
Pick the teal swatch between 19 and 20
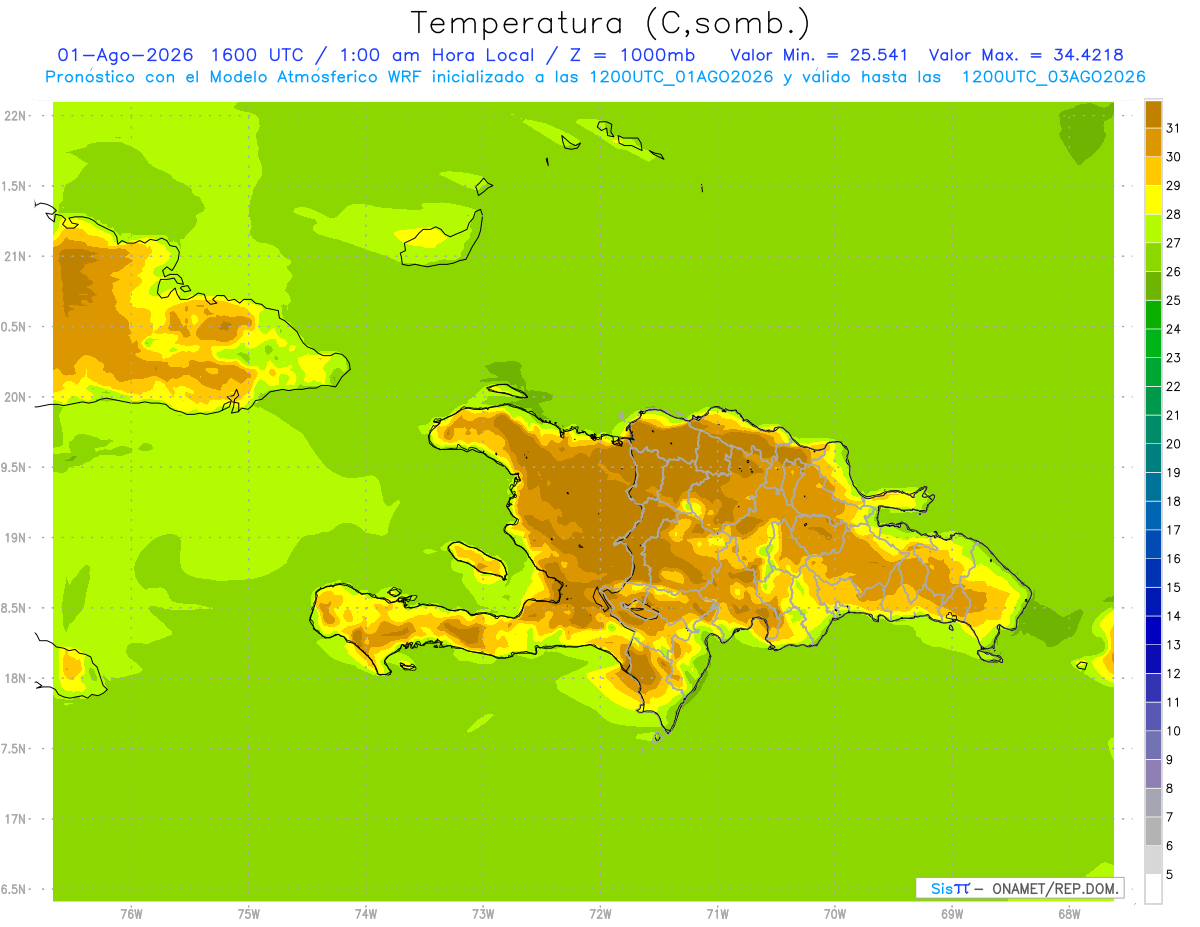(1153, 458)
